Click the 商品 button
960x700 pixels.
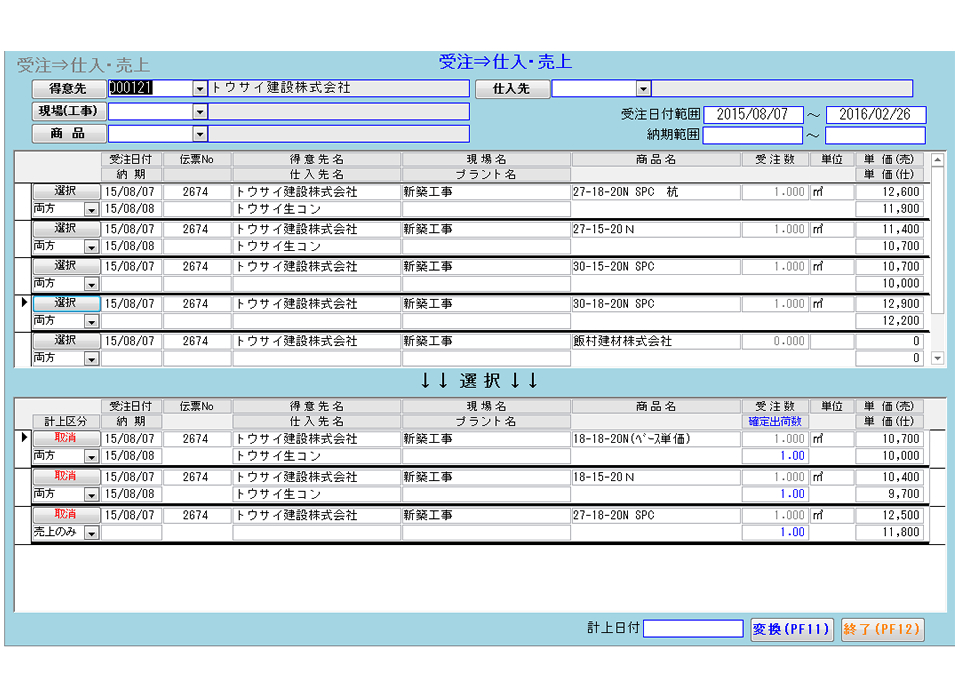(67, 133)
